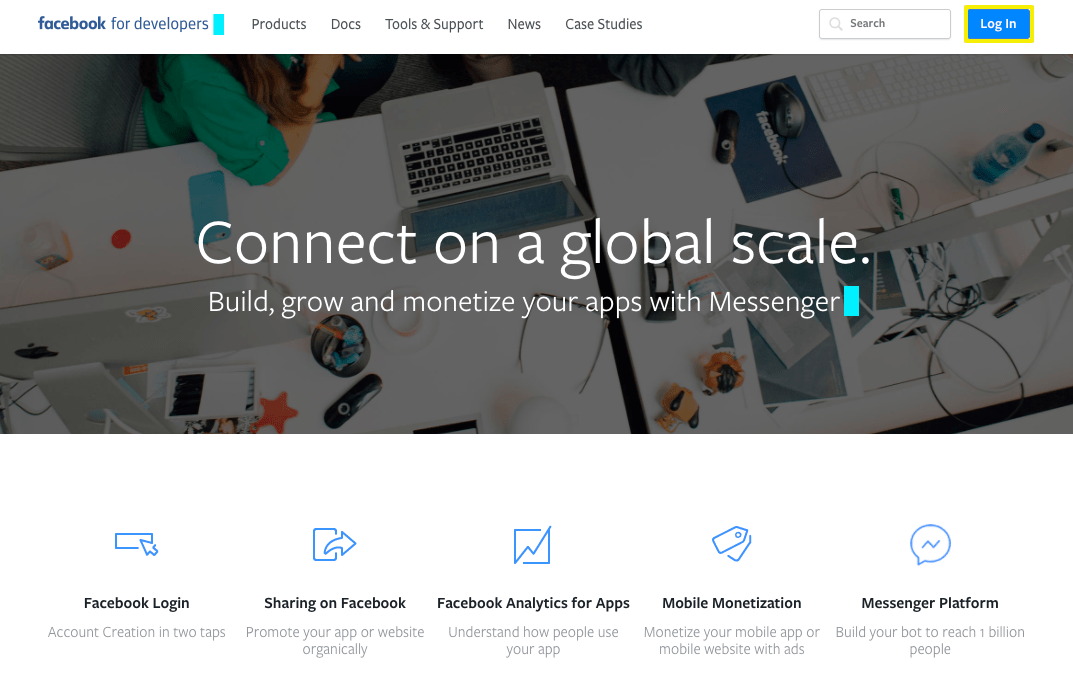Click the Messenger Platform bubble icon
This screenshot has width=1073, height=673.
(x=930, y=544)
